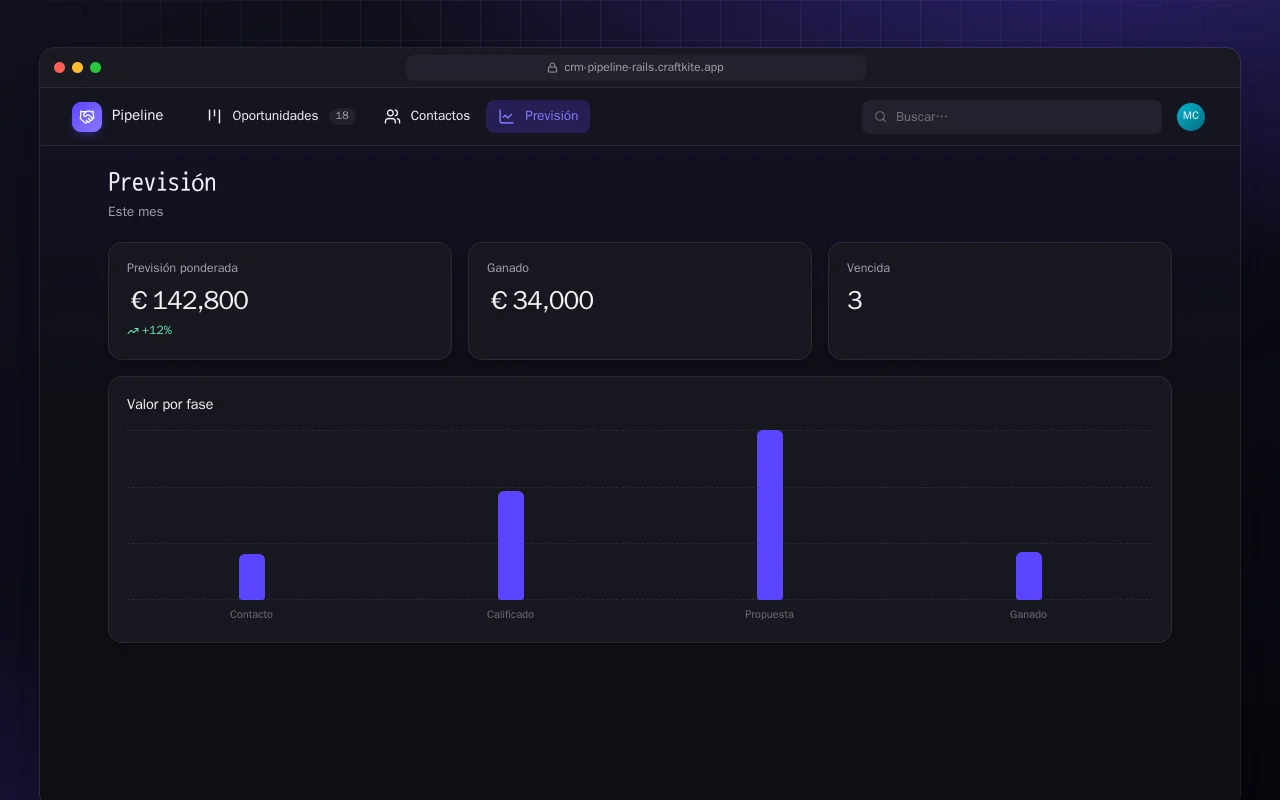Screen dimensions: 1280x800
Task: Click the Ganado axis label under chart
Action: [x=1028, y=614]
